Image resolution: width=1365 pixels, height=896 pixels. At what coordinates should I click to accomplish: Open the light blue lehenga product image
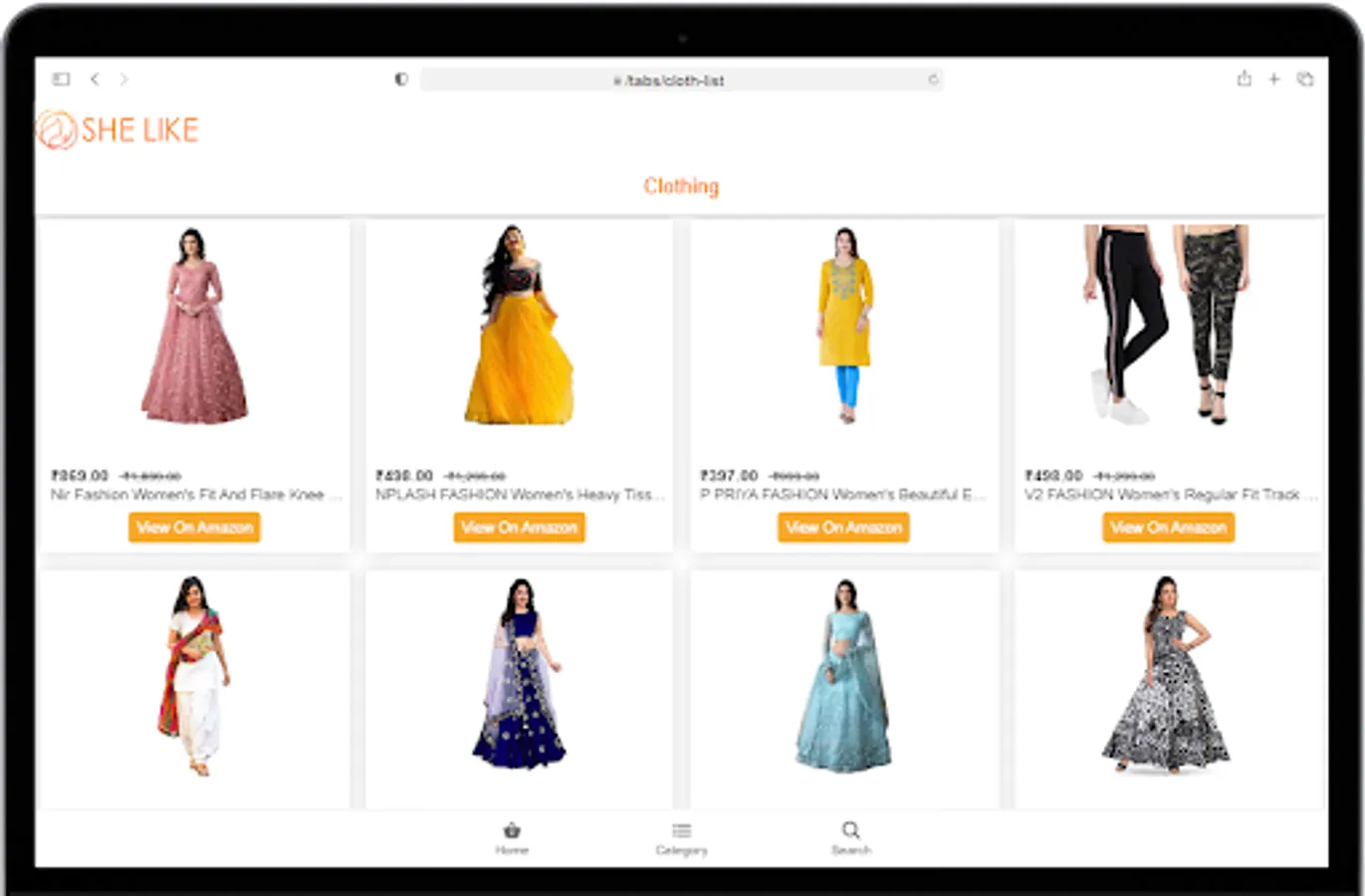pos(843,675)
